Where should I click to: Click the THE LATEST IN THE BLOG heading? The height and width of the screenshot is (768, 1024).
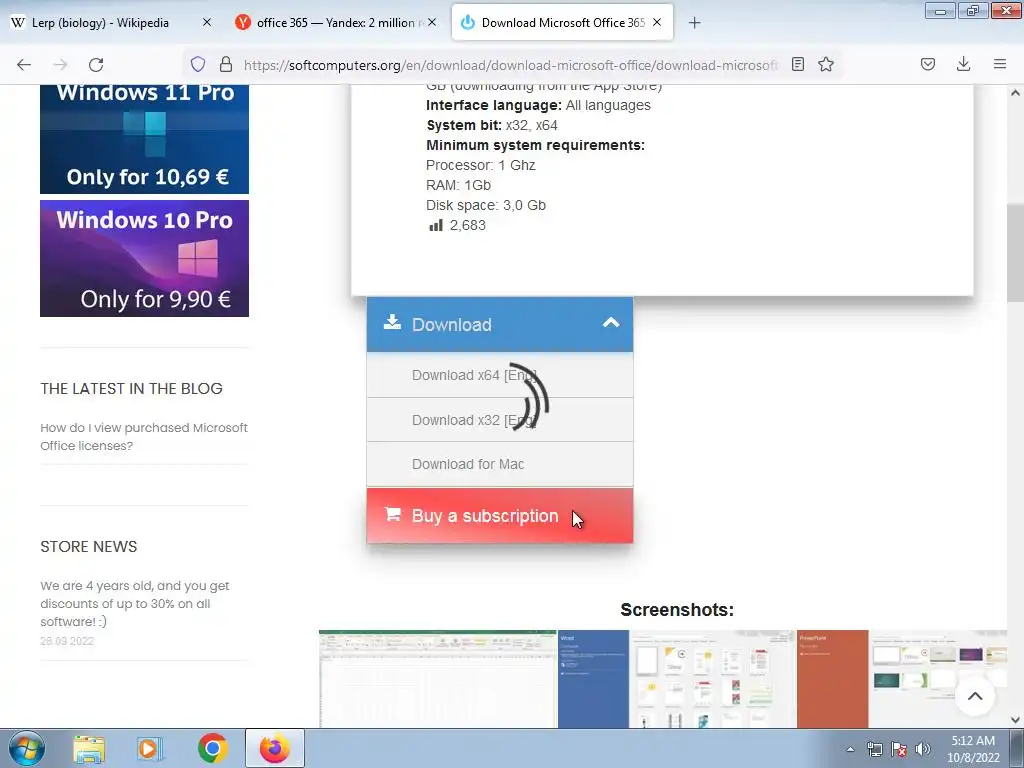(131, 389)
